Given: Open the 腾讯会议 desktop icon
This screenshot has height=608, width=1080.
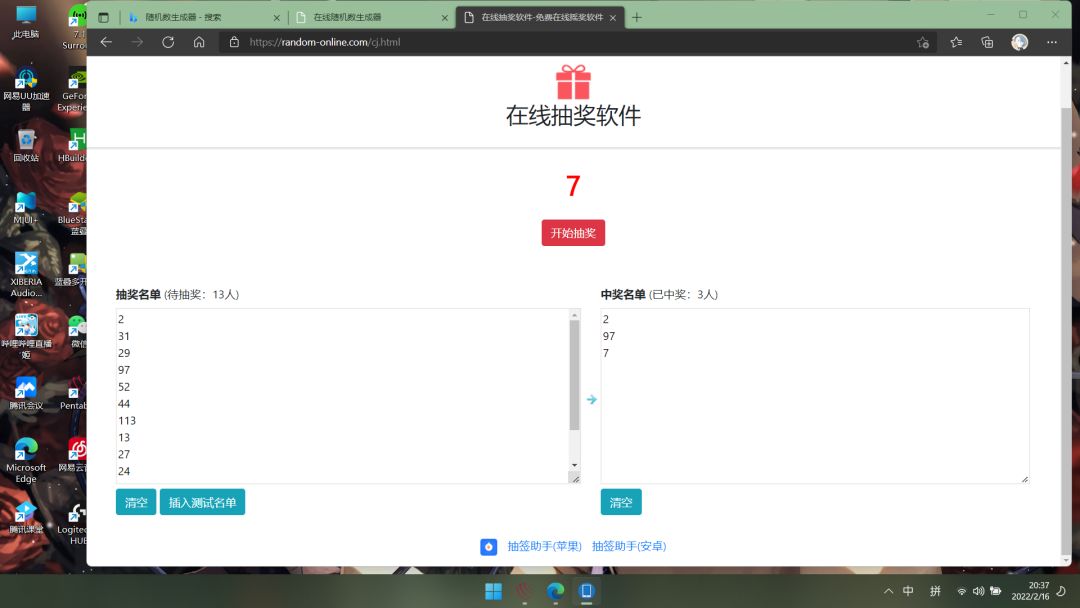Looking at the screenshot, I should click(x=26, y=394).
